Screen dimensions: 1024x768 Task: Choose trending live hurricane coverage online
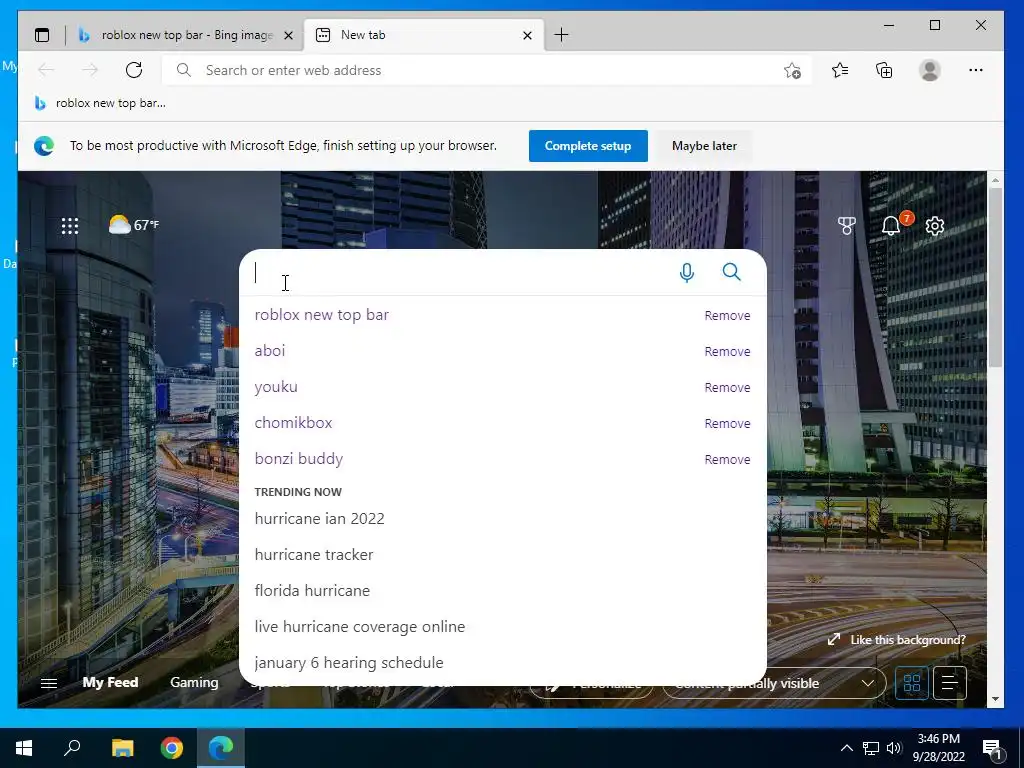click(x=360, y=626)
